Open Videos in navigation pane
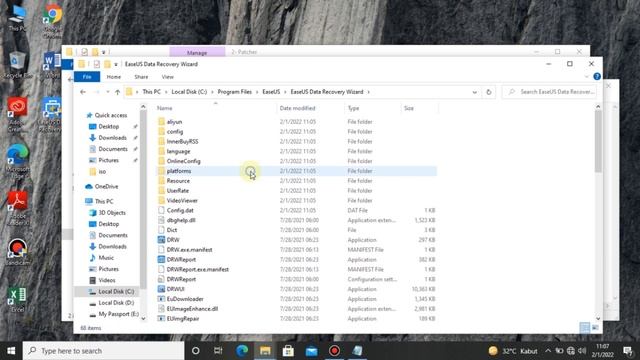This screenshot has height=360, width=640. pos(107,280)
